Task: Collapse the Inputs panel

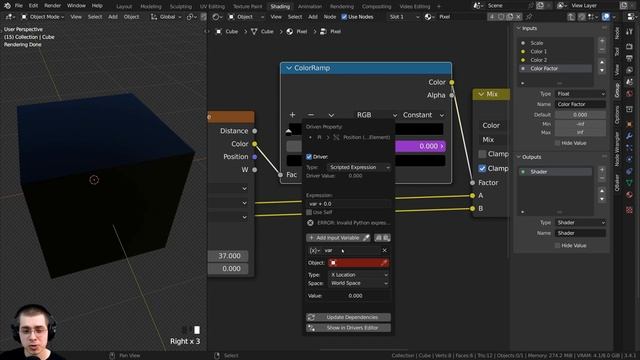Action: 519,28
